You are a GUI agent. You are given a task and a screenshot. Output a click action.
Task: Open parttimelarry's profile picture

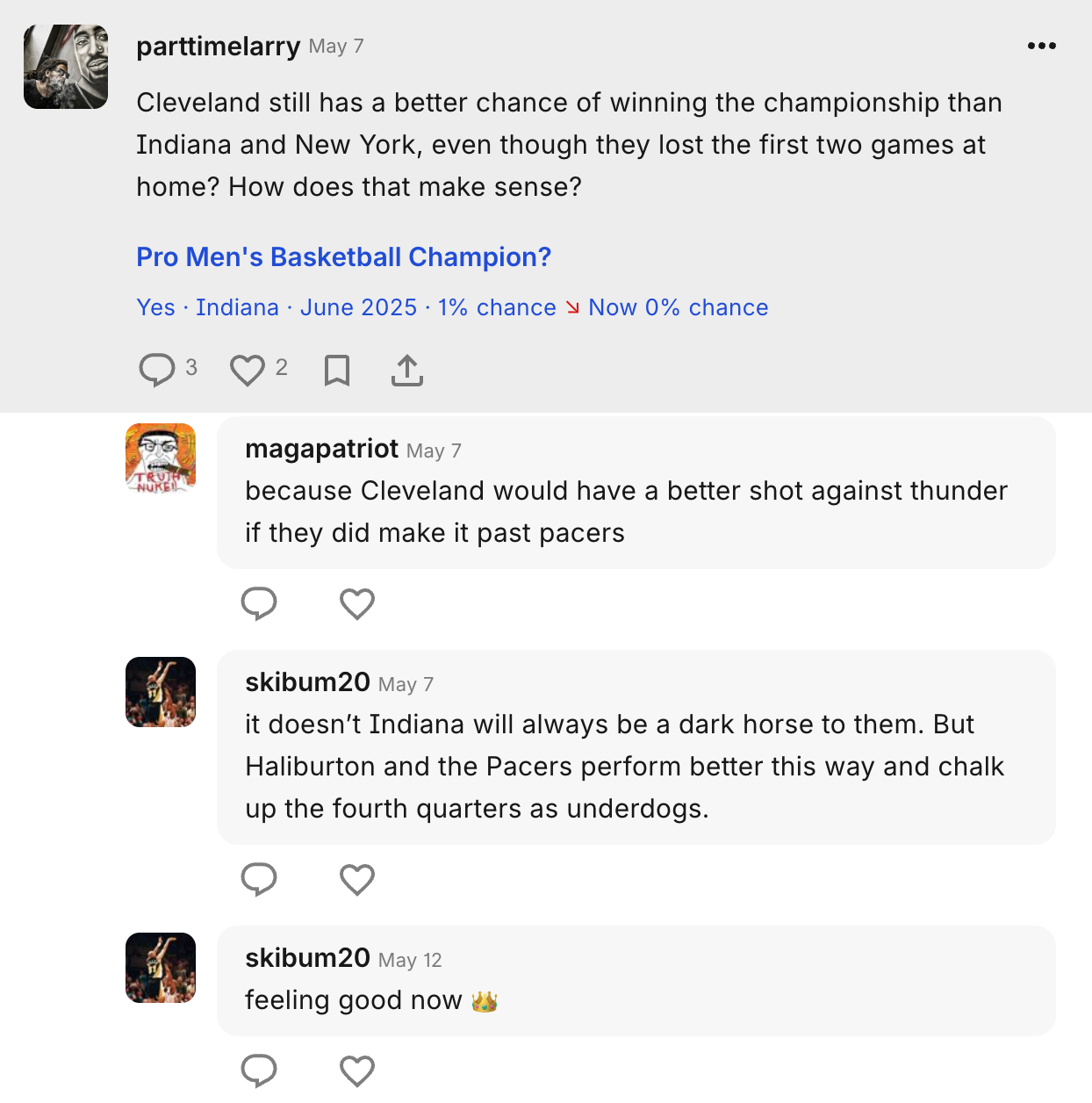click(x=66, y=67)
